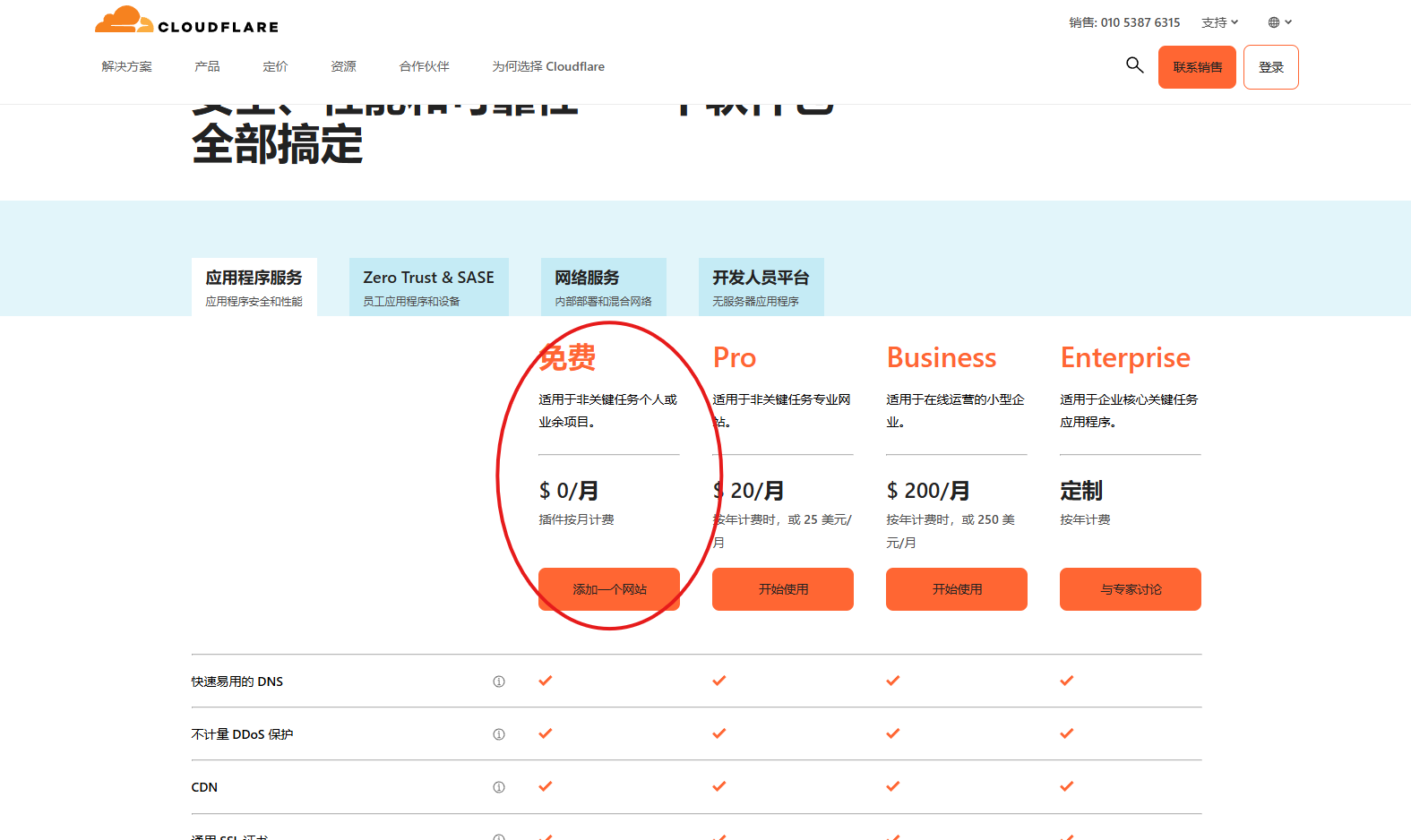Click 开始使用 under Business plan
The height and width of the screenshot is (840, 1411).
pos(957,589)
